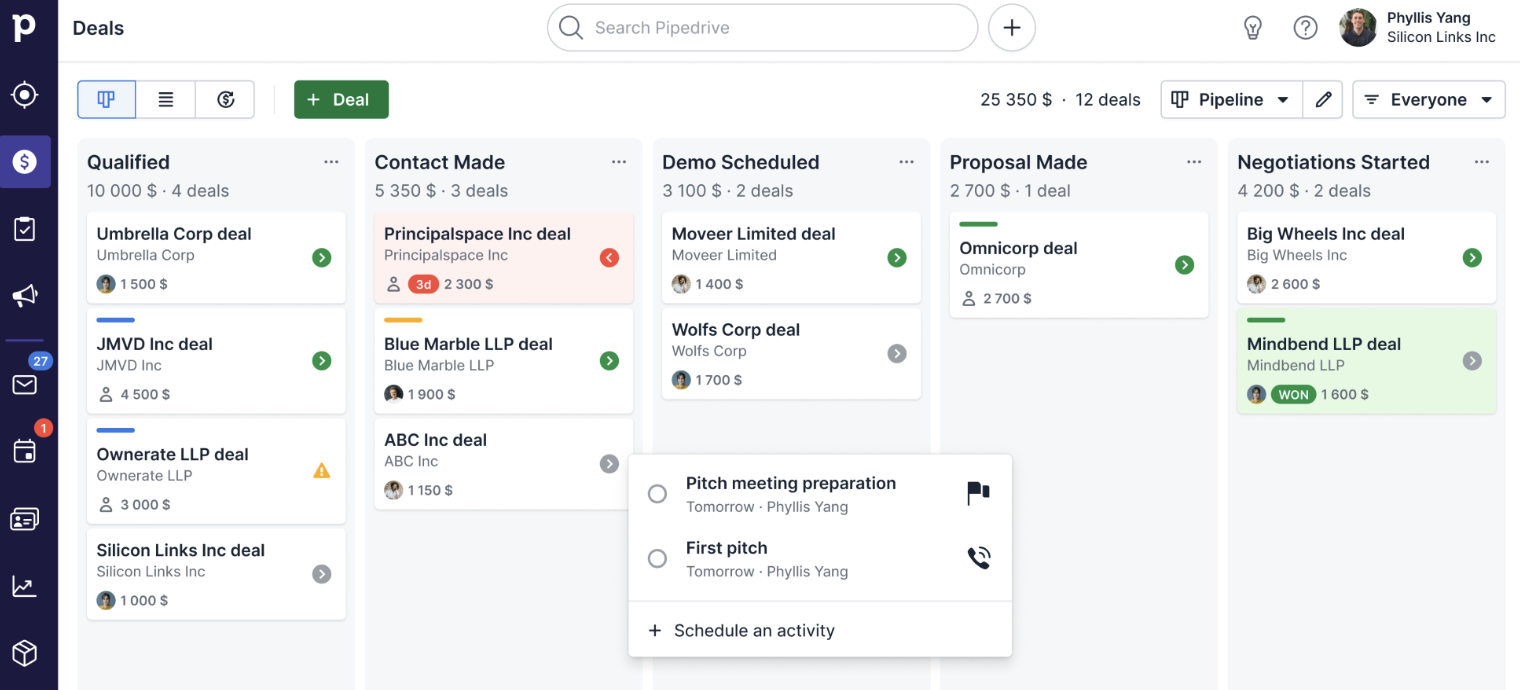1520x690 pixels.
Task: Click the yellow label bar on Blue Marble LLP deal
Action: [403, 320]
